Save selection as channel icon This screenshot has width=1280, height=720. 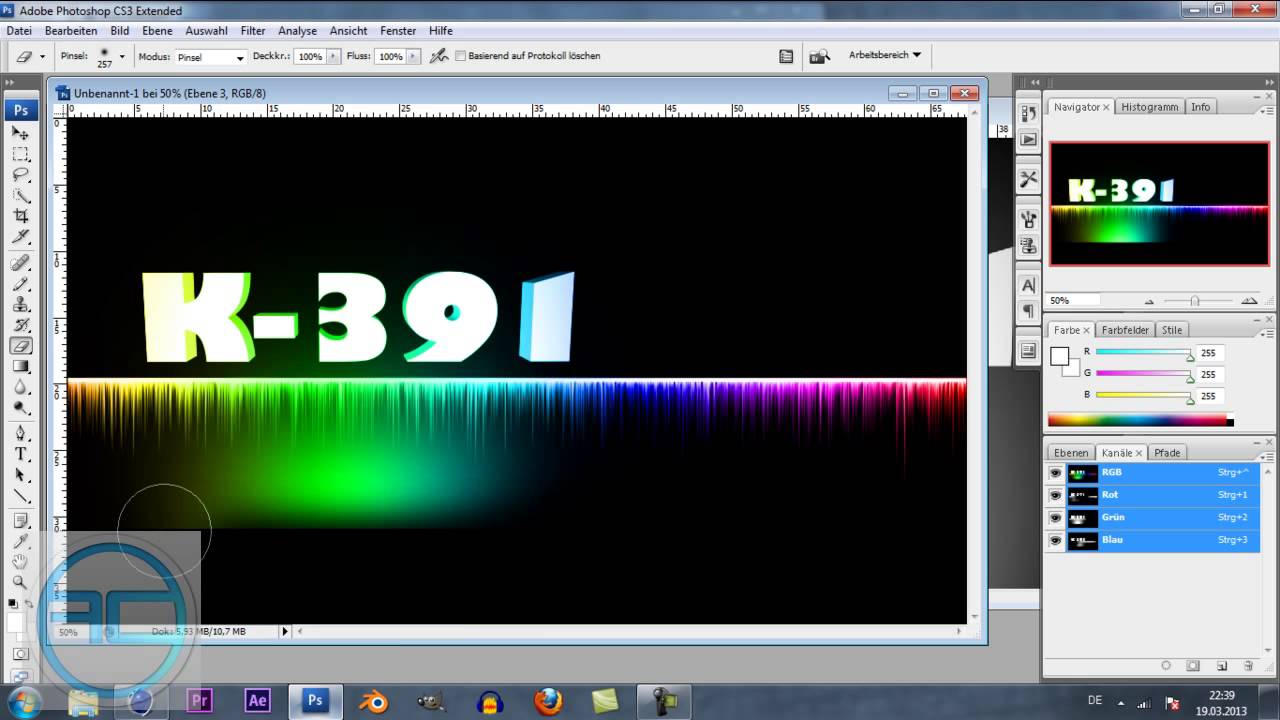(x=1193, y=665)
